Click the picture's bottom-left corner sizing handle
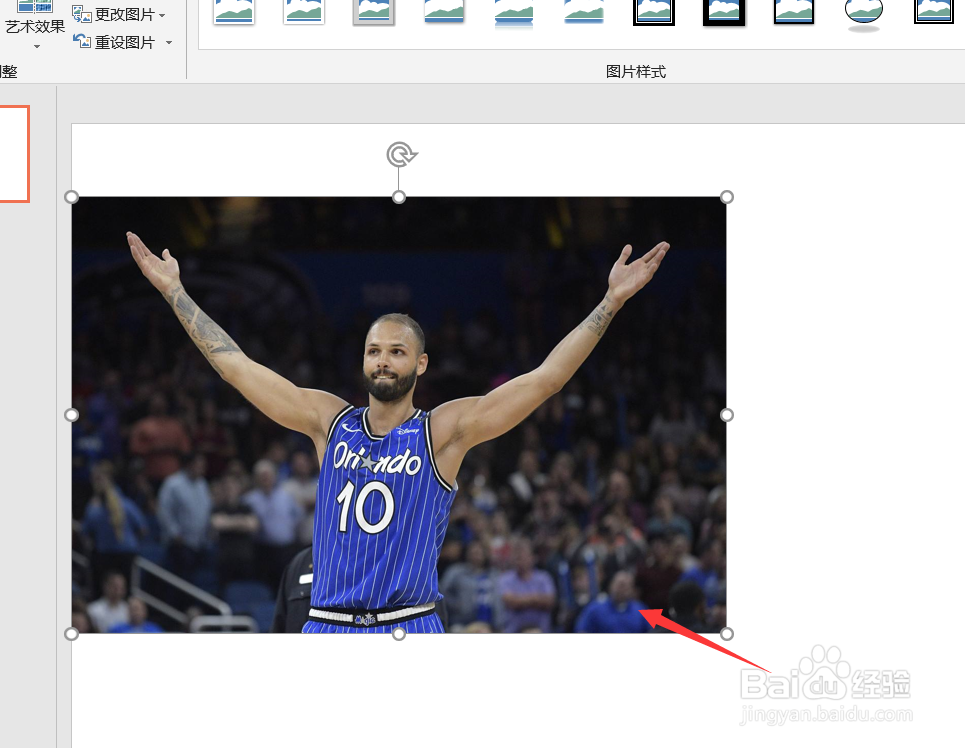This screenshot has height=748, width=965. tap(71, 633)
